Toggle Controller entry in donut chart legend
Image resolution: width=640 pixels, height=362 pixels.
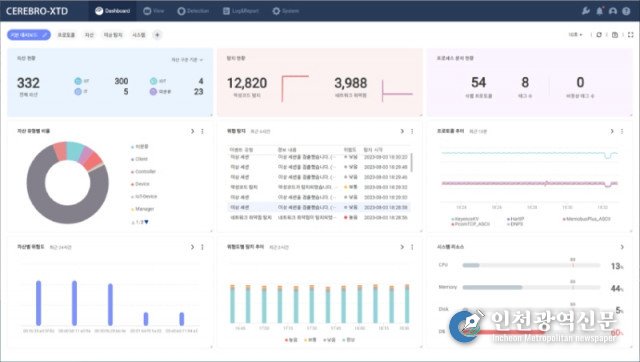point(143,172)
